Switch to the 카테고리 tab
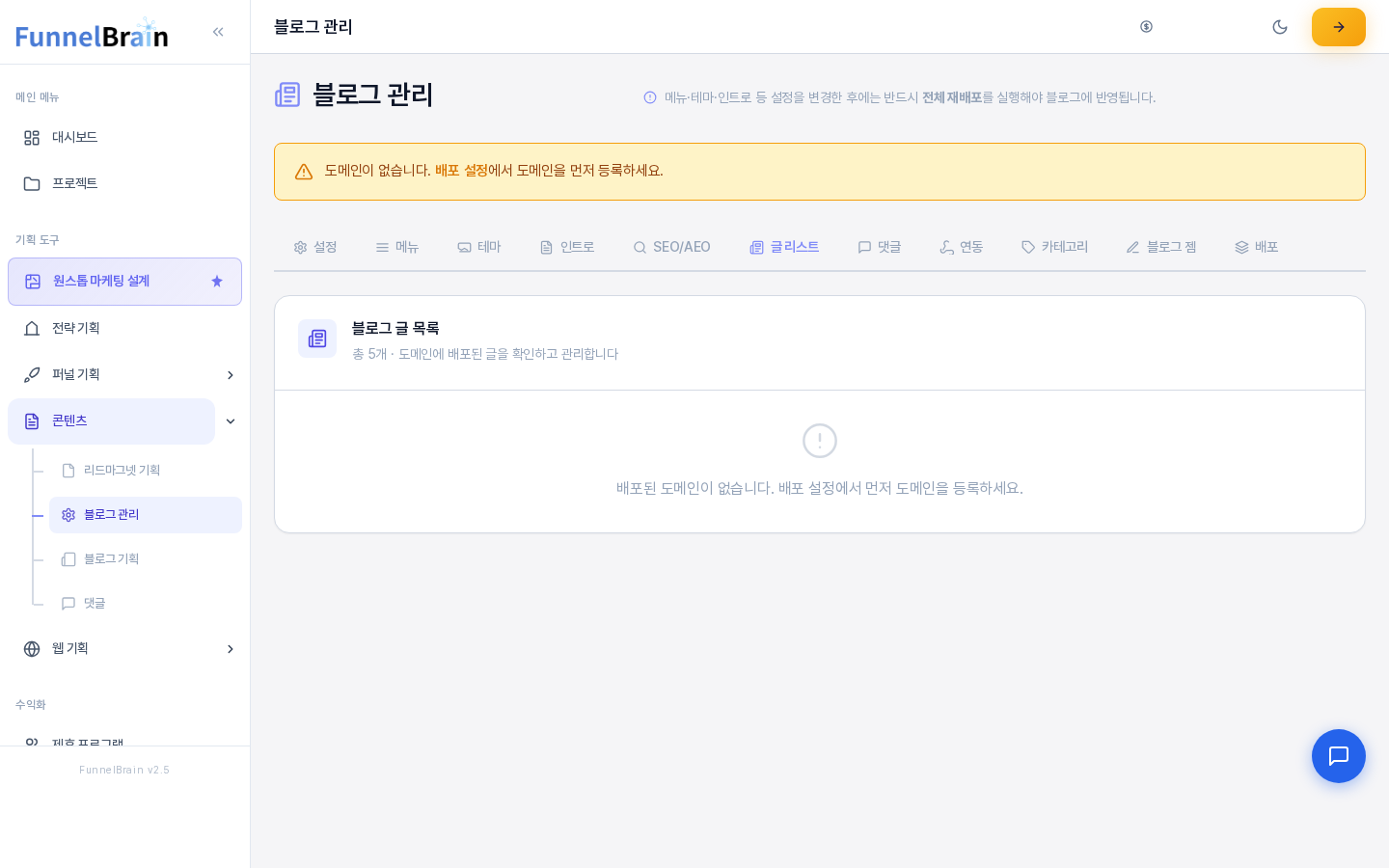Screen dimensions: 1389x868 pos(1055,248)
